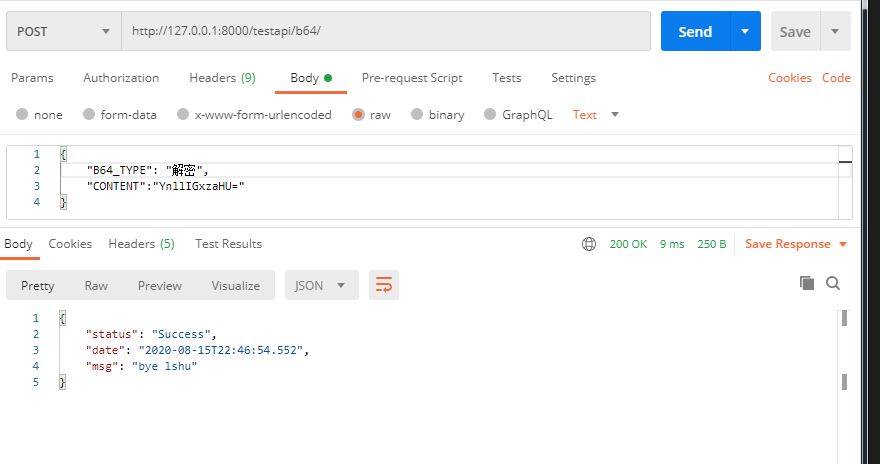The height and width of the screenshot is (464, 880).
Task: Select the binary body radio button
Action: point(416,114)
